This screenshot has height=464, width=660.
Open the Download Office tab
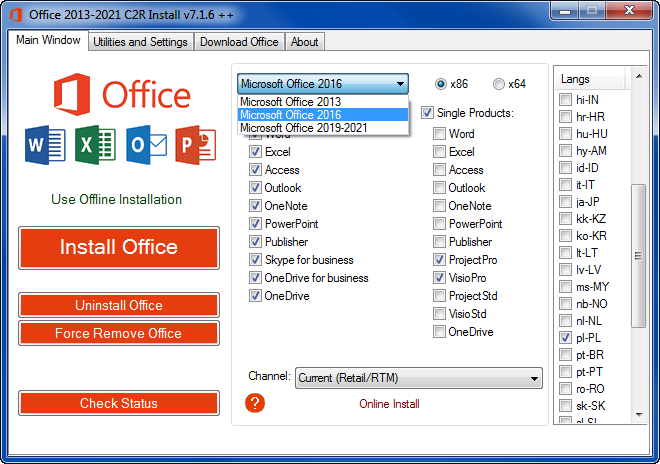(x=239, y=42)
